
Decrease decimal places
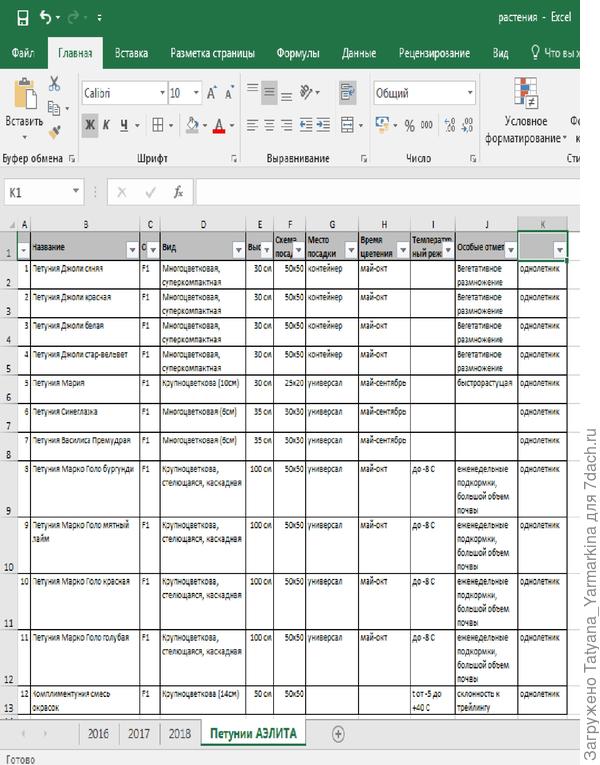467,125
